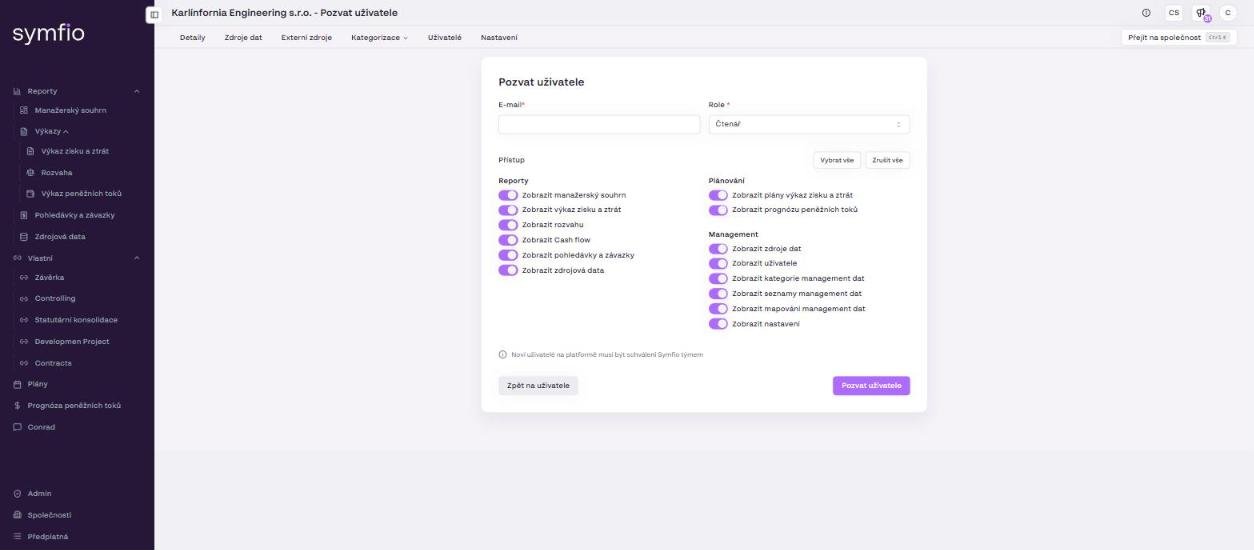Click the Vybrat vše button

(836, 160)
